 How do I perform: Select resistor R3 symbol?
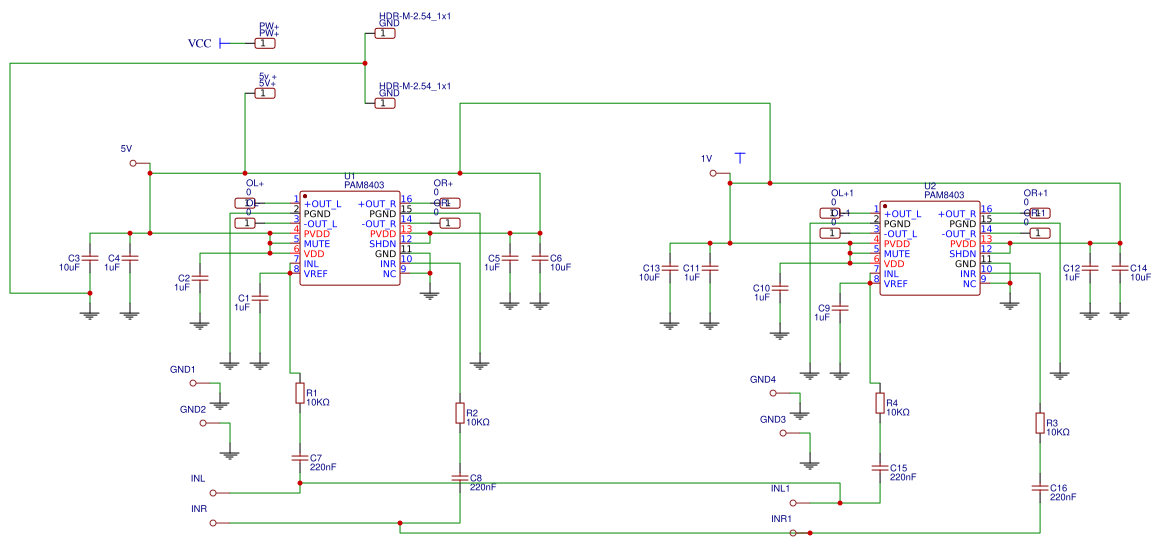(1040, 423)
